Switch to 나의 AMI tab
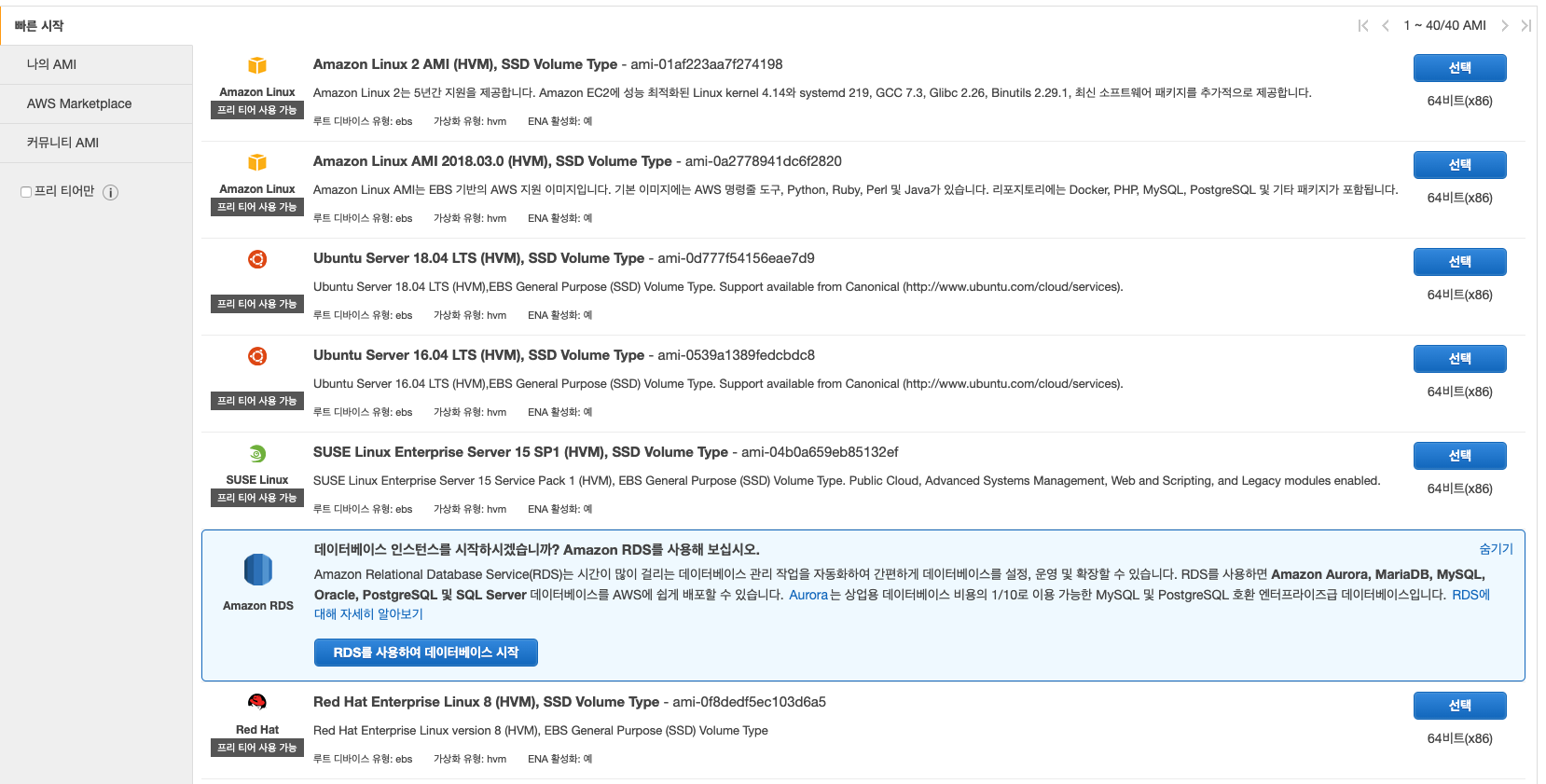This screenshot has height=784, width=1546. [96, 64]
